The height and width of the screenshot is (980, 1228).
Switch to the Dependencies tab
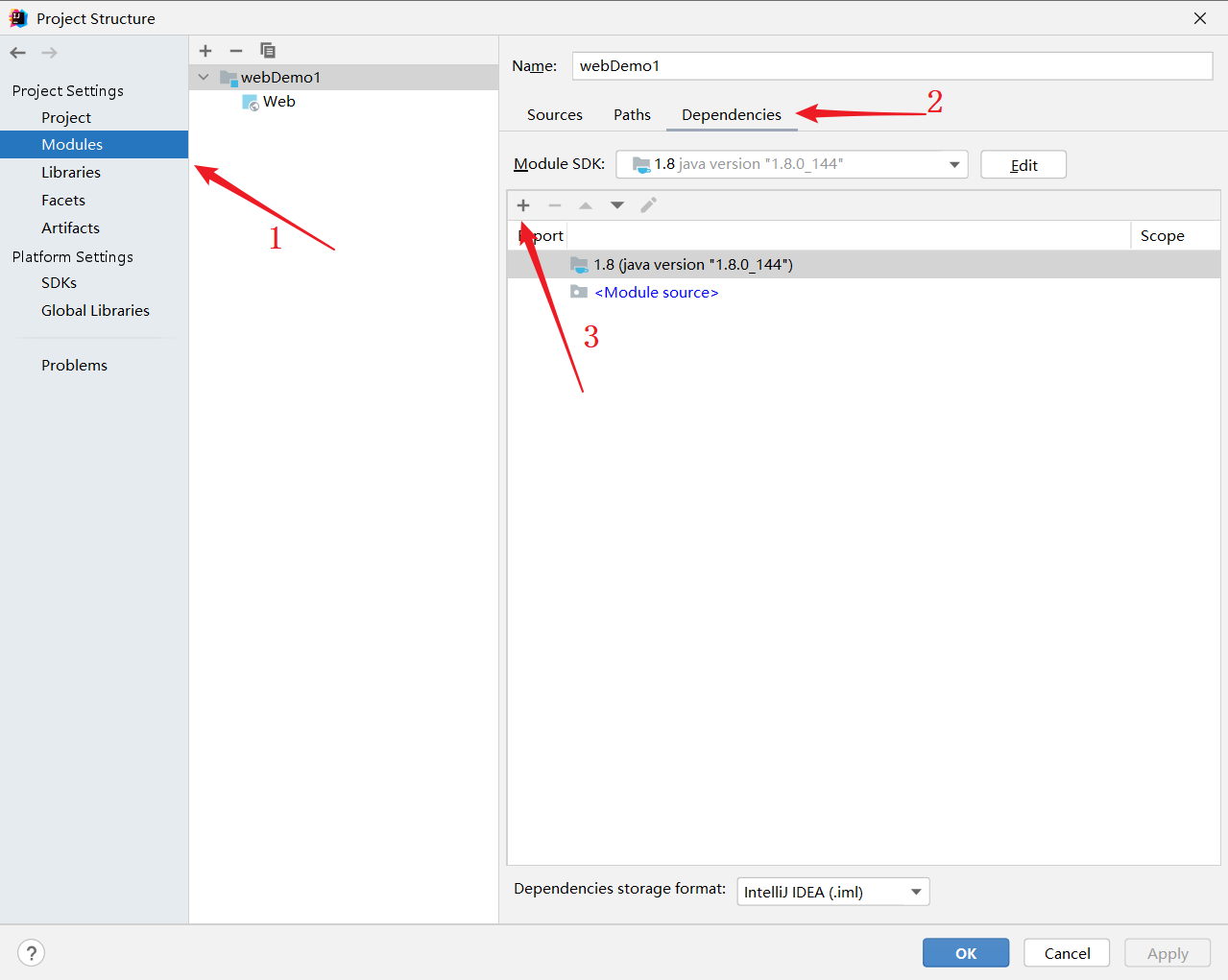[732, 115]
